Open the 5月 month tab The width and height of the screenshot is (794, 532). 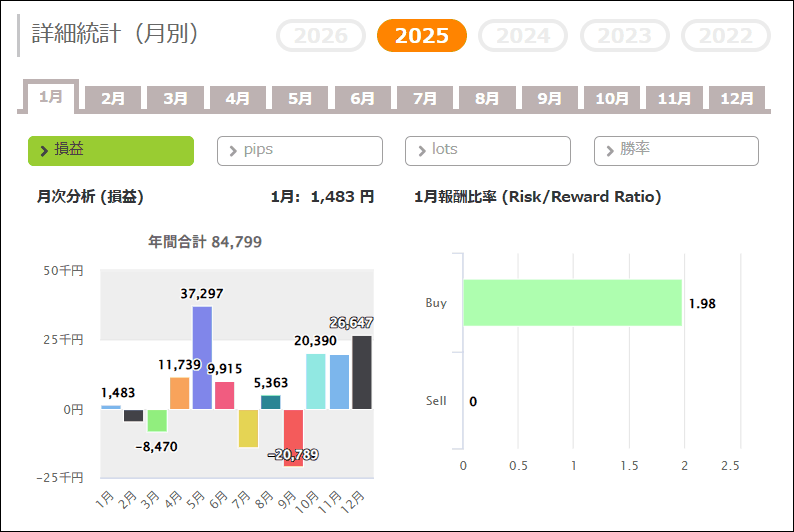(300, 99)
